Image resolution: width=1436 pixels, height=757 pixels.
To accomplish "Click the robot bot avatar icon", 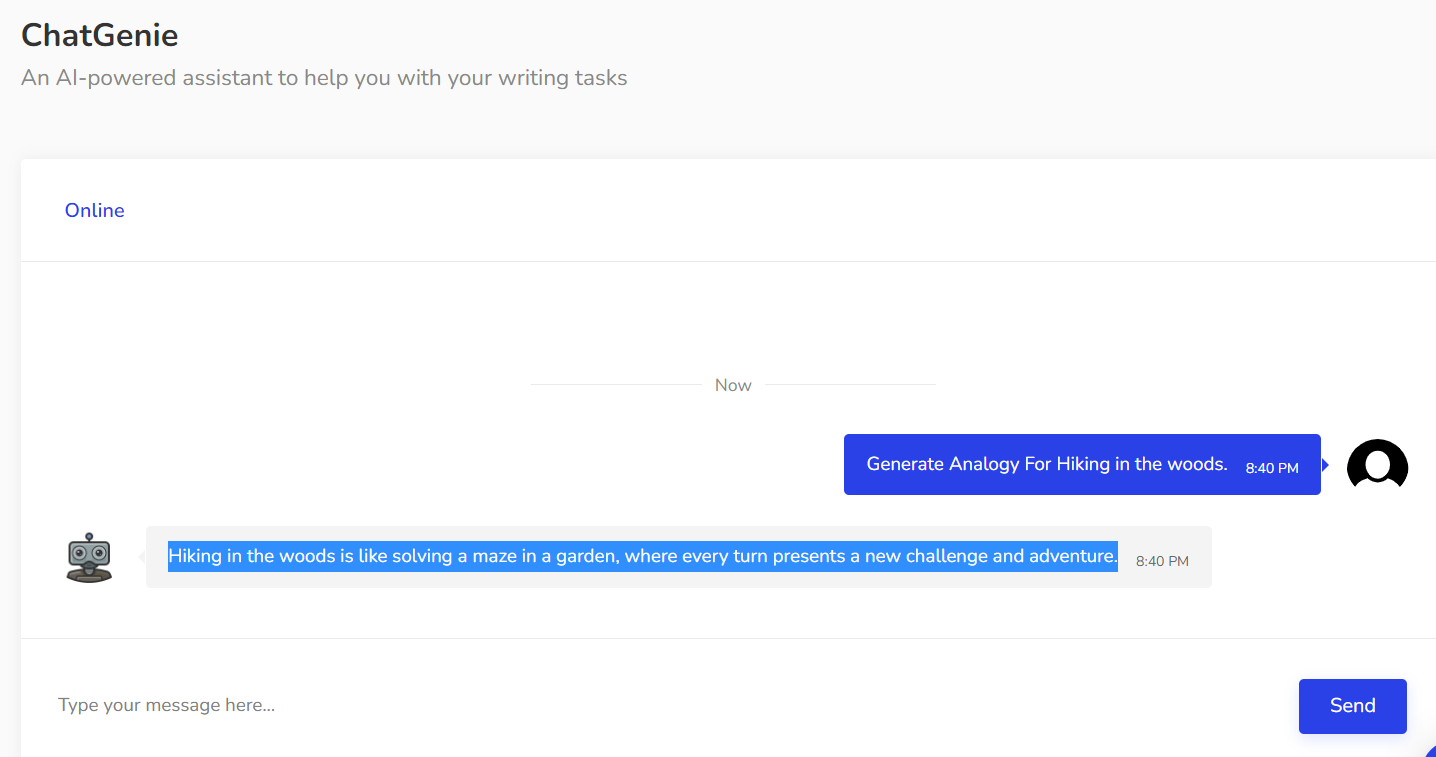I will [89, 557].
